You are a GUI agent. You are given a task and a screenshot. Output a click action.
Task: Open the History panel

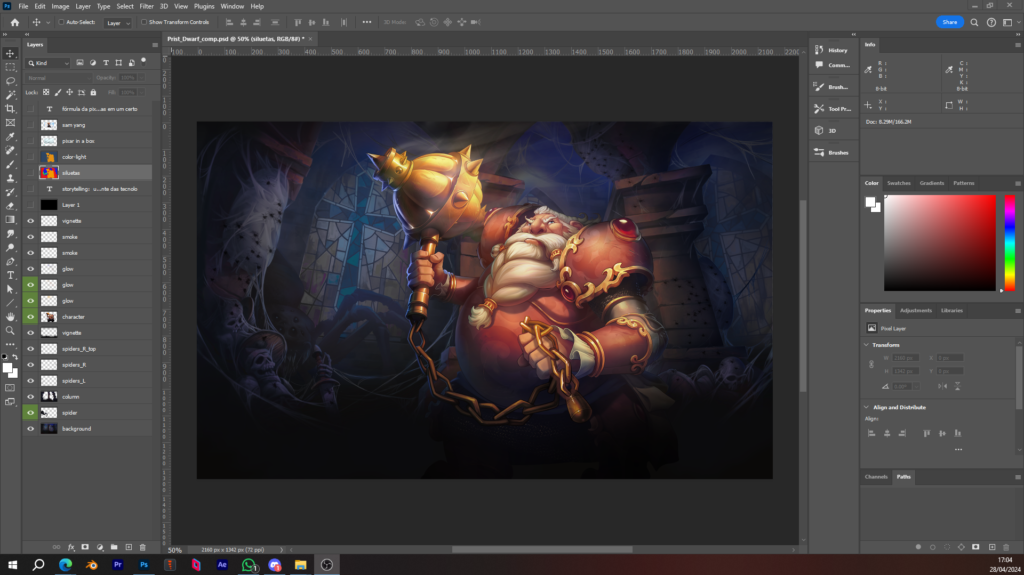(832, 50)
